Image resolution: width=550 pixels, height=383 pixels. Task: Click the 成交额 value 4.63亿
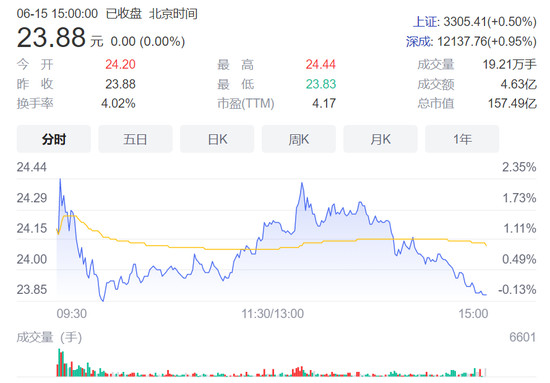click(x=518, y=84)
